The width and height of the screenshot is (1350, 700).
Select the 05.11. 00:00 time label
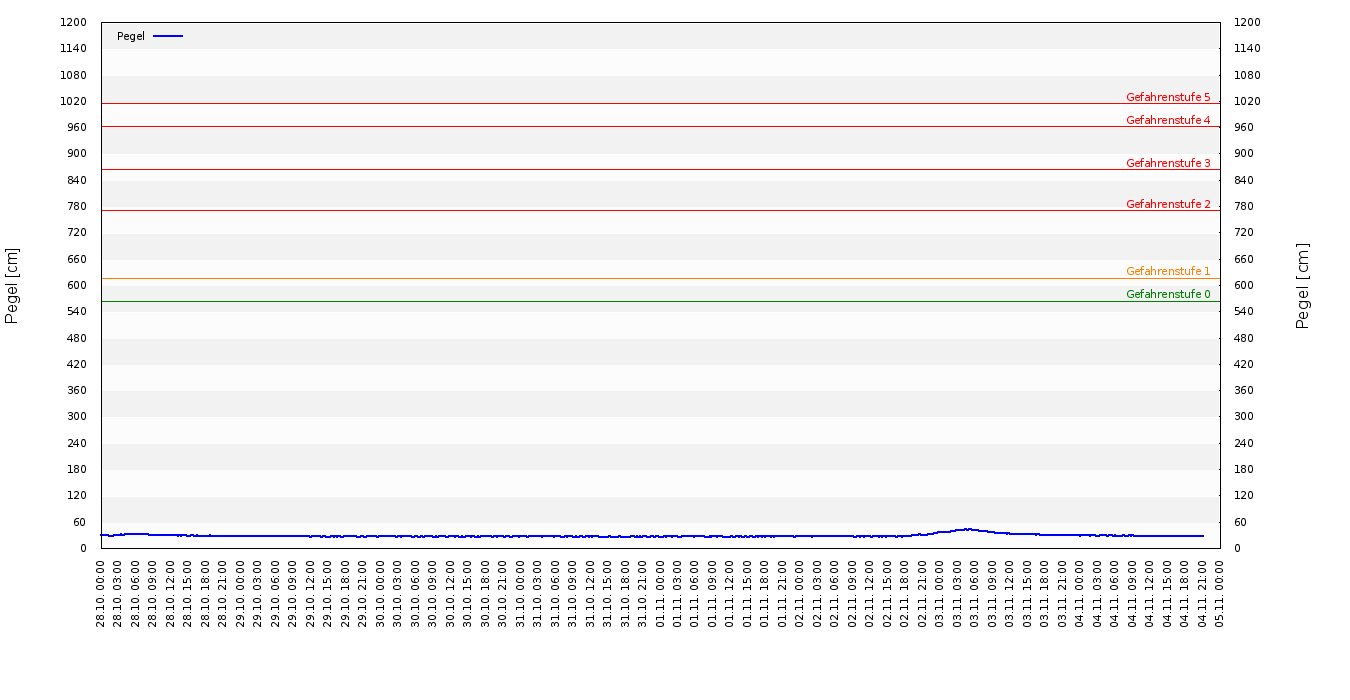point(1220,593)
